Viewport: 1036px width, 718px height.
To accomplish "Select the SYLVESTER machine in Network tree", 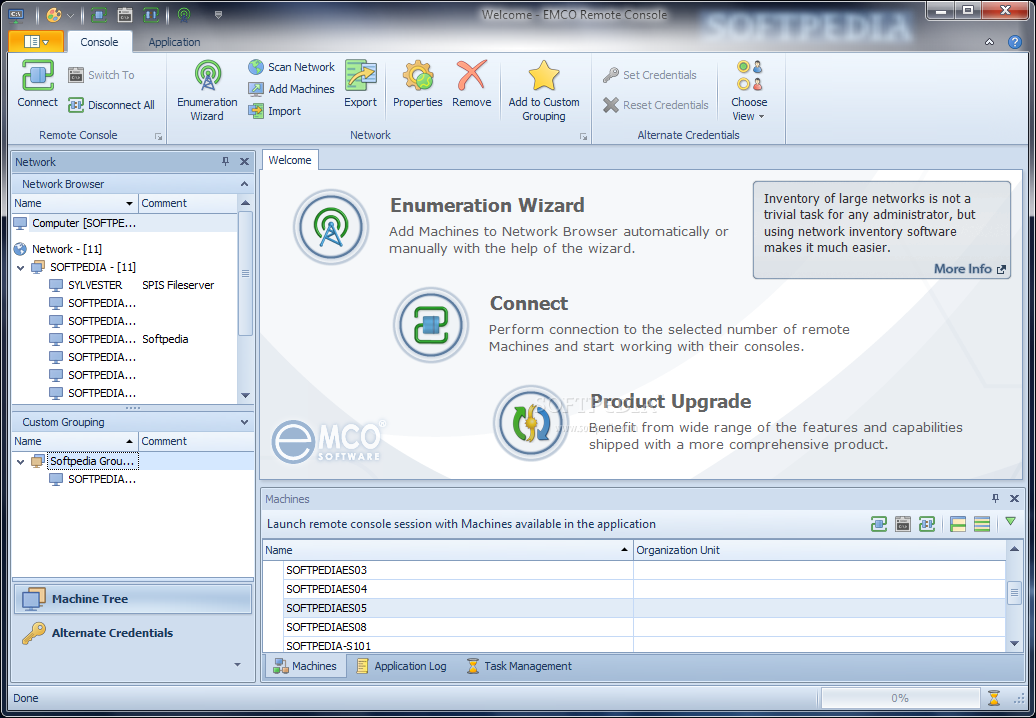I will [95, 285].
